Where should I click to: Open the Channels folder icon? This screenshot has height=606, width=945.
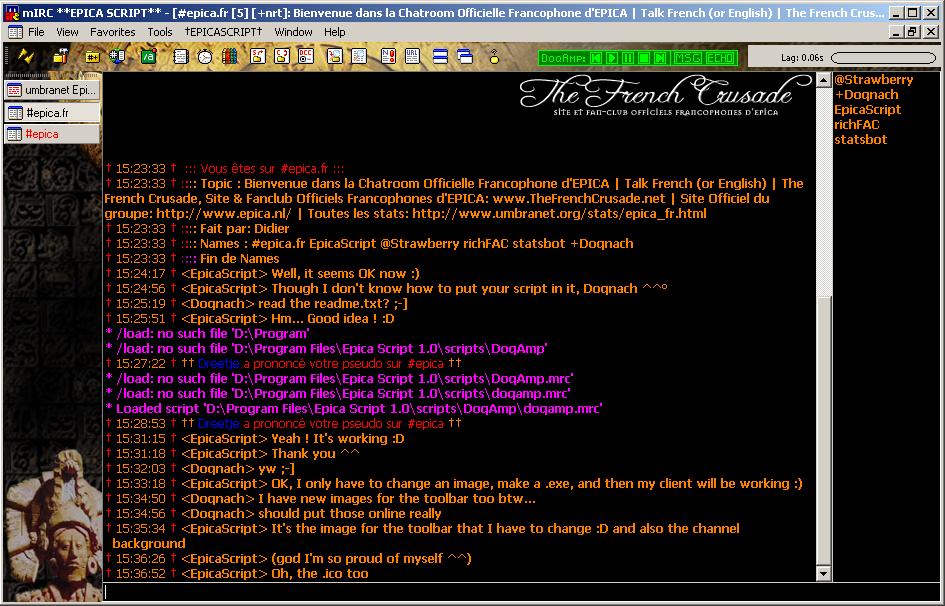pos(92,57)
